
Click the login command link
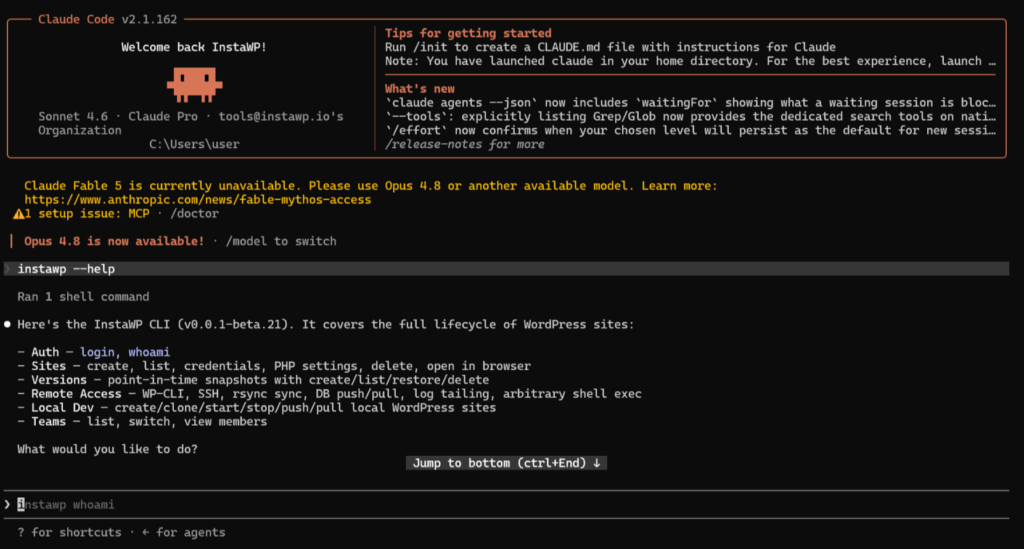[97, 352]
